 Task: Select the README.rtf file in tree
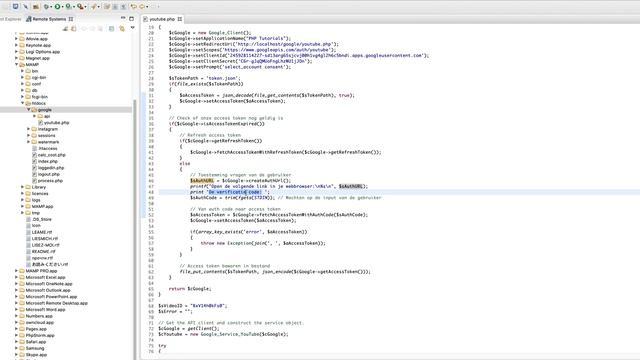click(44, 251)
